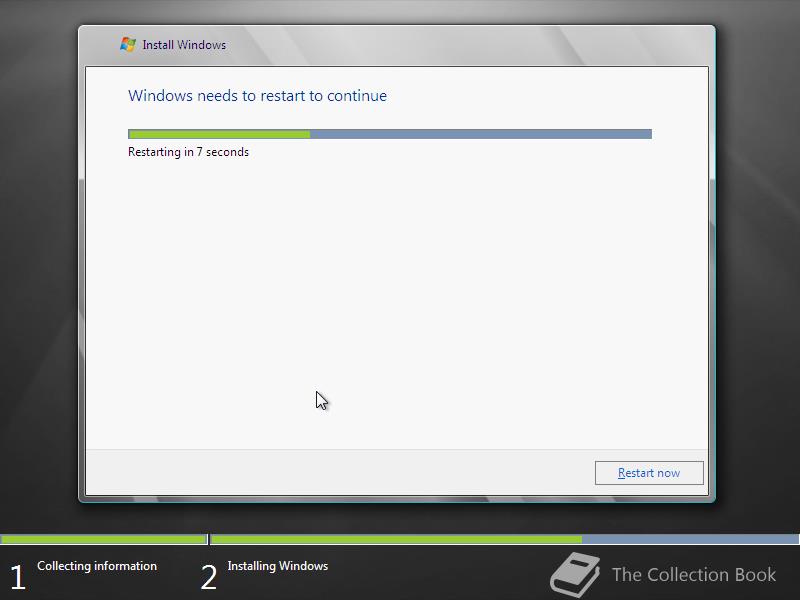The image size is (800, 600).
Task: Click the 'Collecting information' step label
Action: coord(97,566)
